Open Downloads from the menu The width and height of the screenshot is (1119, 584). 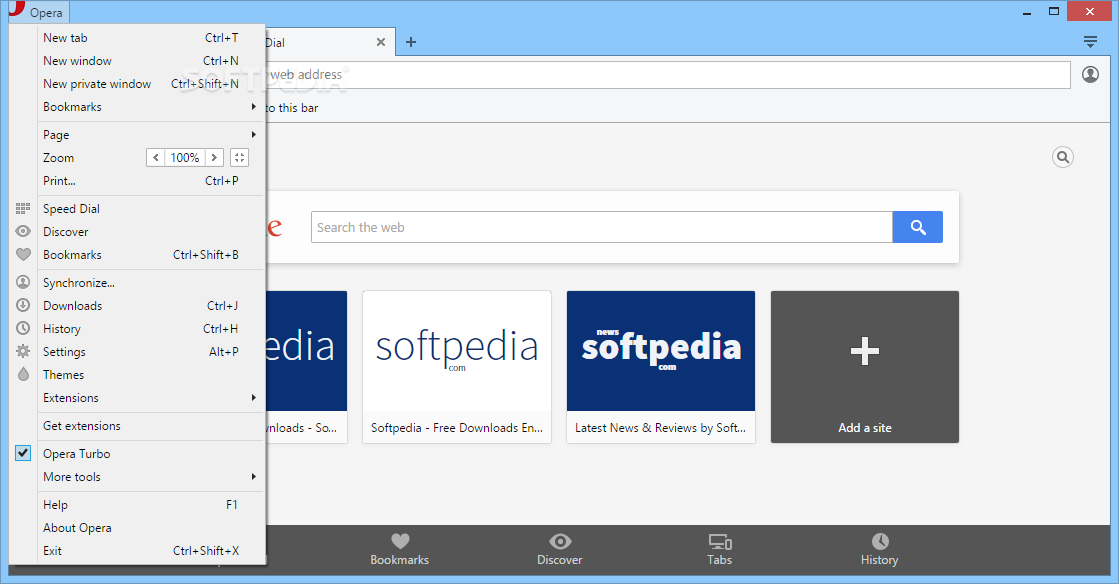coord(151,306)
